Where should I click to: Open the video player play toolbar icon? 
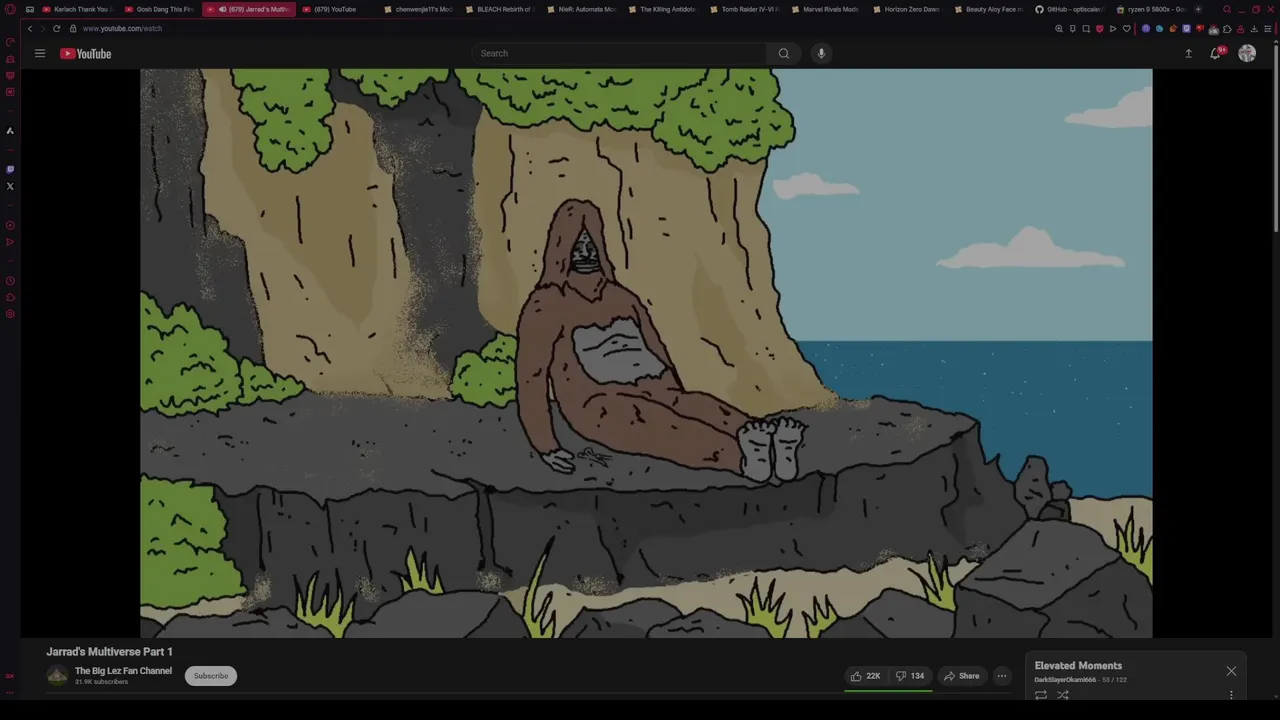[1113, 29]
